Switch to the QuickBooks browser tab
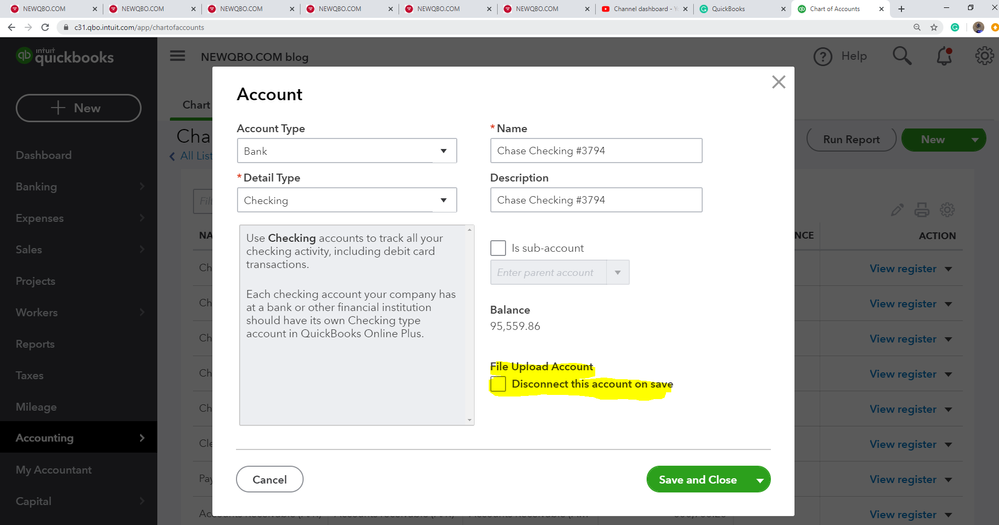Screen dimensions: 999x525 740,9
